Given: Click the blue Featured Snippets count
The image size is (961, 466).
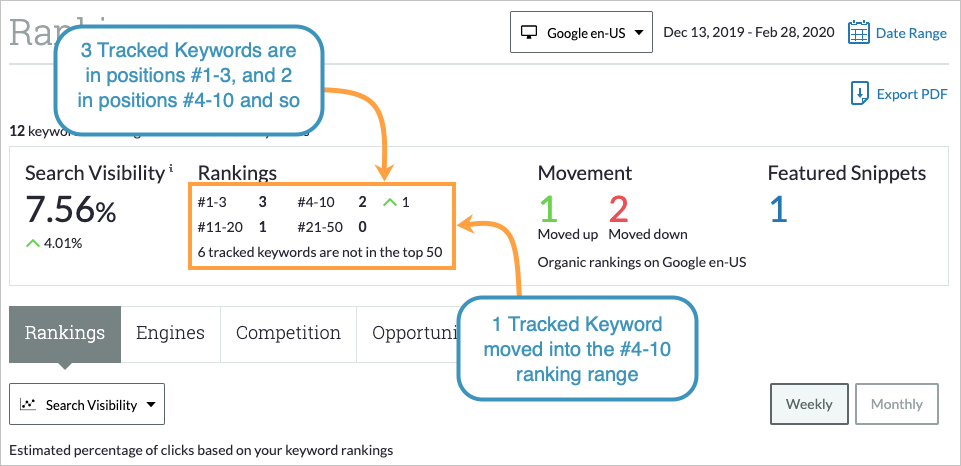Looking at the screenshot, I should click(778, 209).
